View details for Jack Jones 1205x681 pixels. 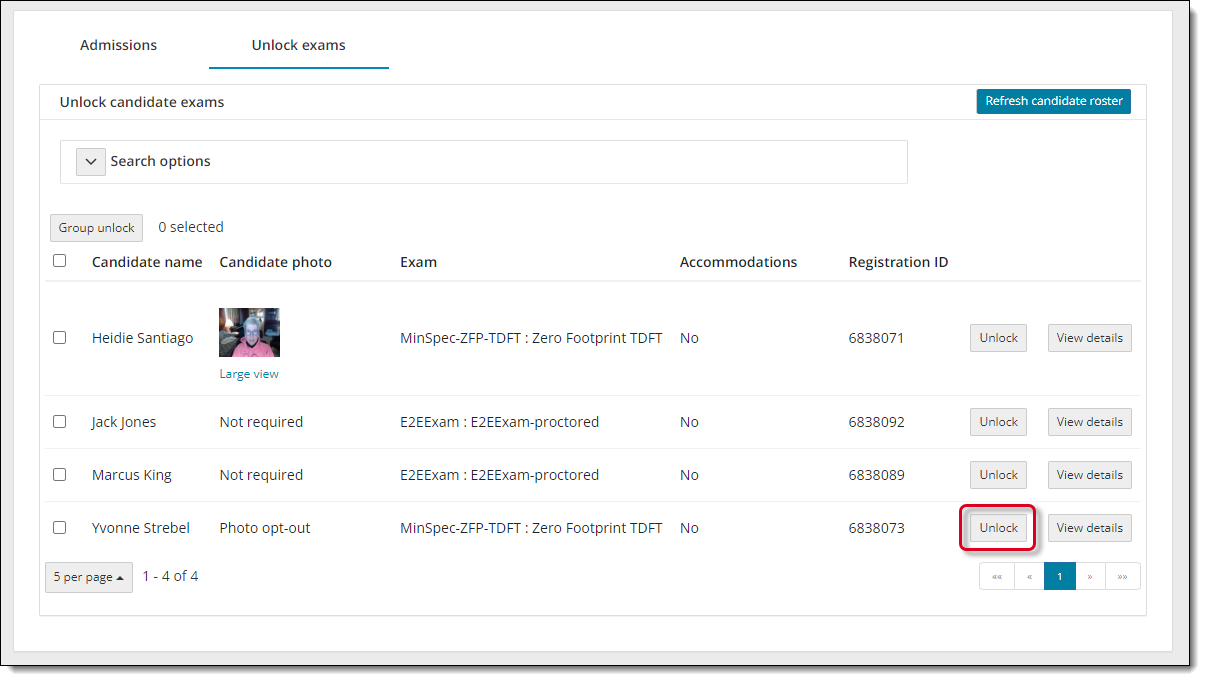coord(1089,422)
